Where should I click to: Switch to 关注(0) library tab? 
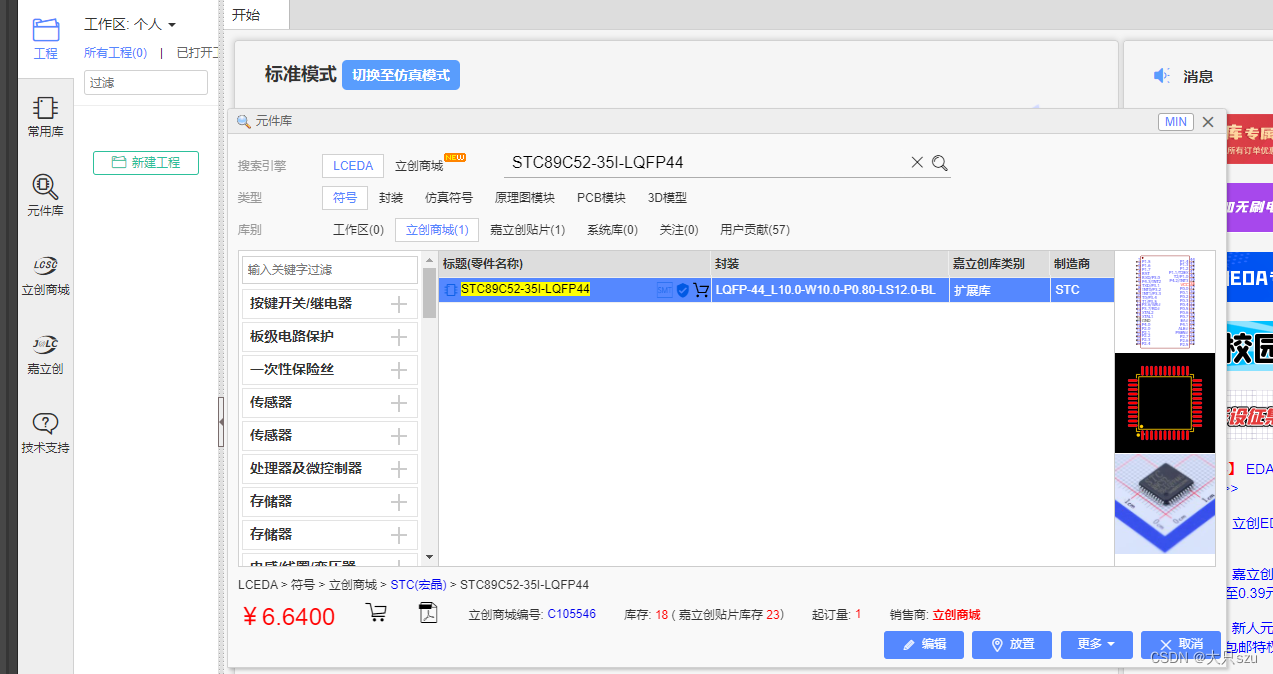679,230
